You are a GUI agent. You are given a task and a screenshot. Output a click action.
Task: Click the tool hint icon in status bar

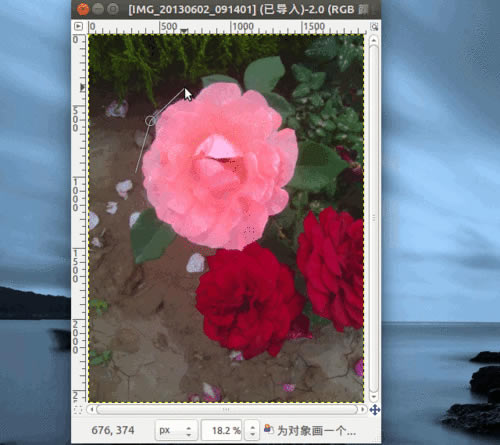click(268, 428)
